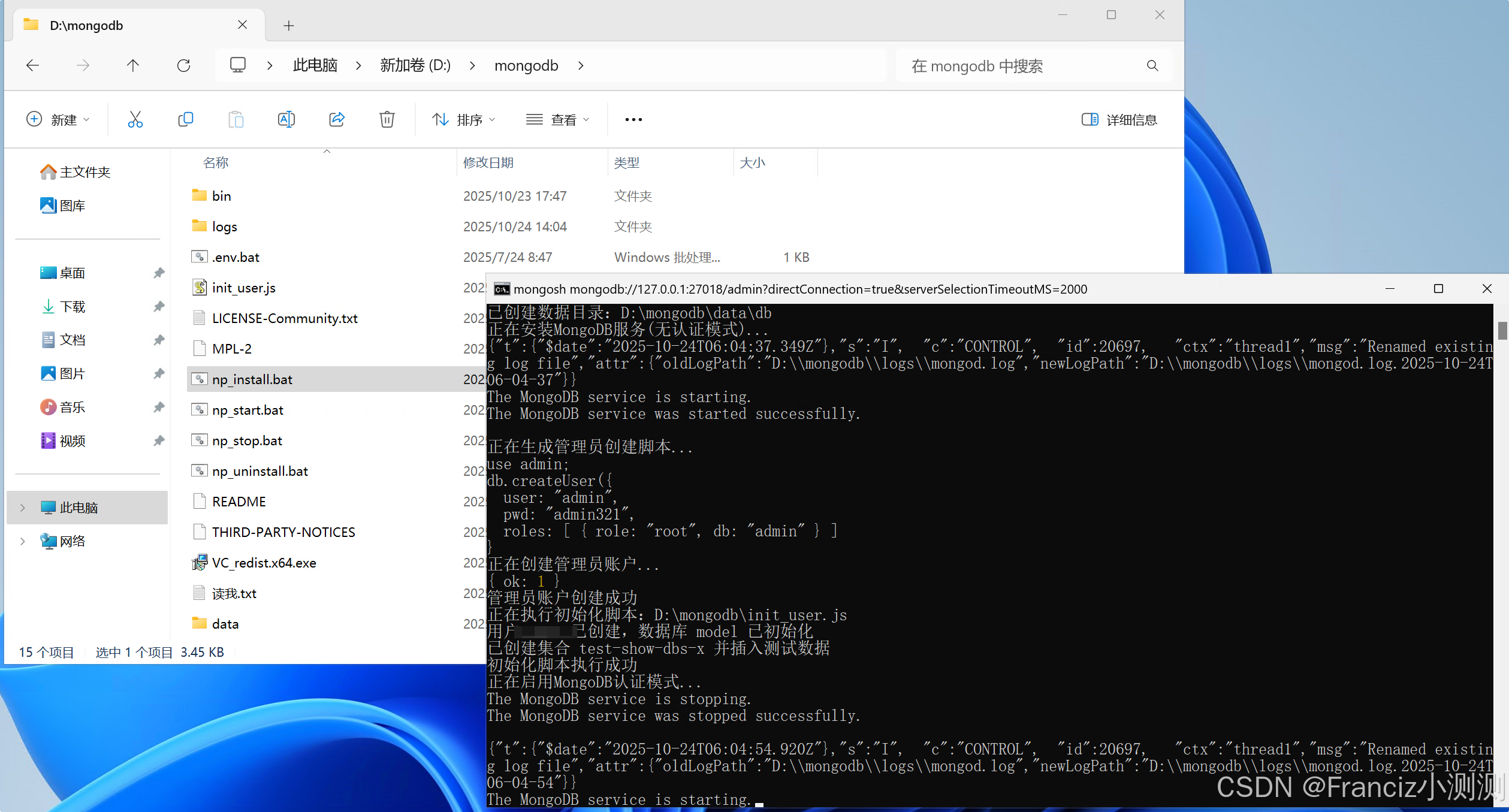Click the Copy icon in toolbar
1509x812 pixels.
tap(186, 120)
